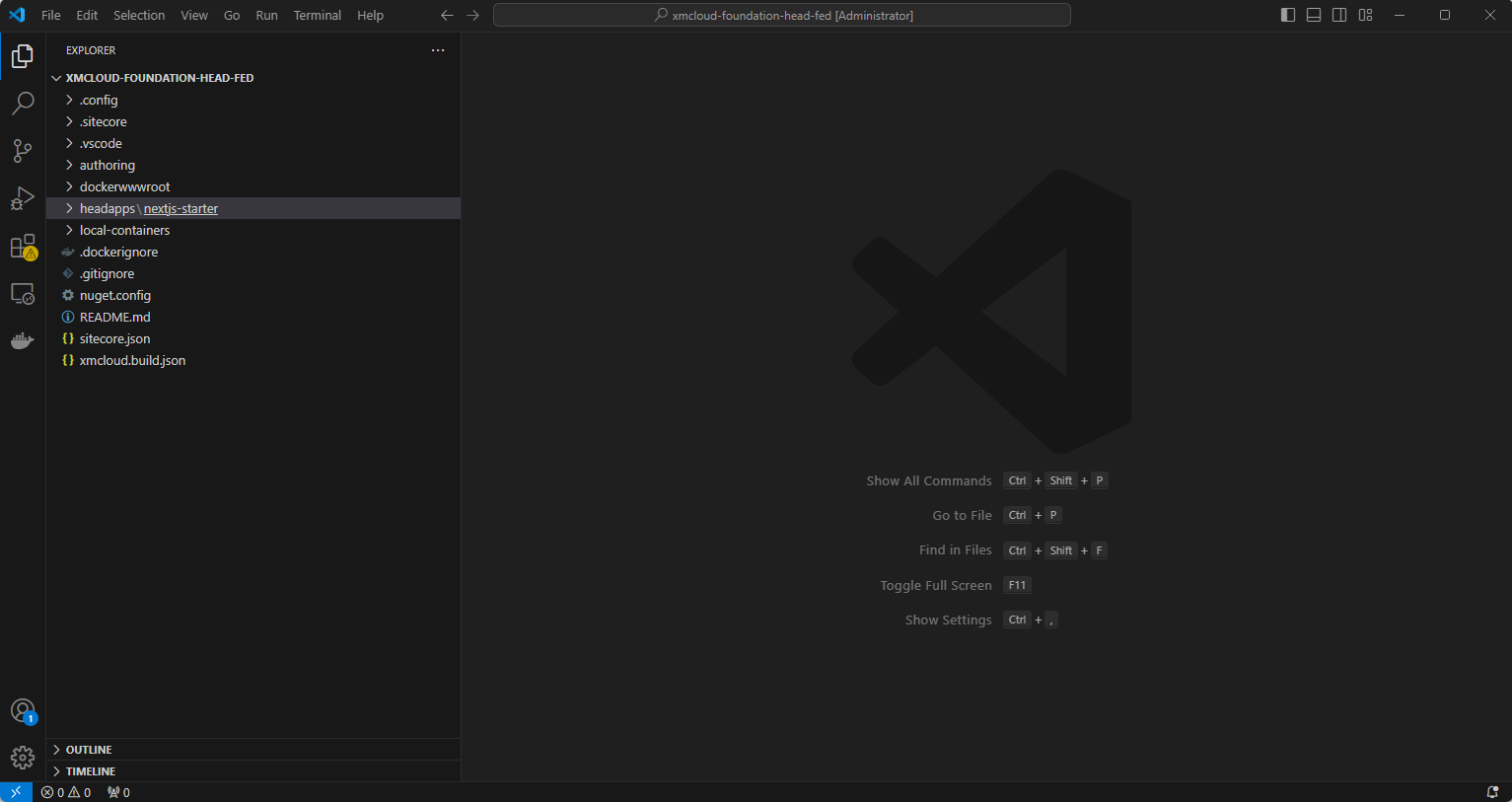Open the Terminal menu
Viewport: 1512px width, 802px height.
[318, 15]
